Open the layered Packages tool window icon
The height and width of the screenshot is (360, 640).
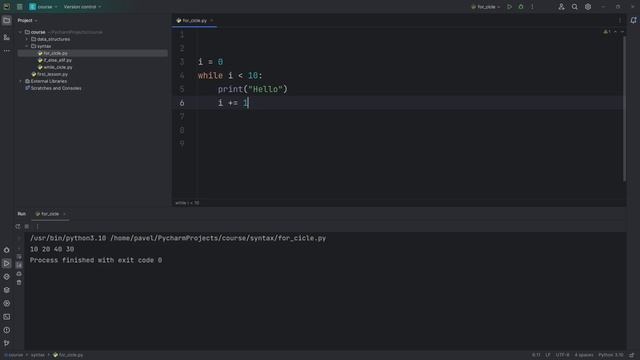7,290
